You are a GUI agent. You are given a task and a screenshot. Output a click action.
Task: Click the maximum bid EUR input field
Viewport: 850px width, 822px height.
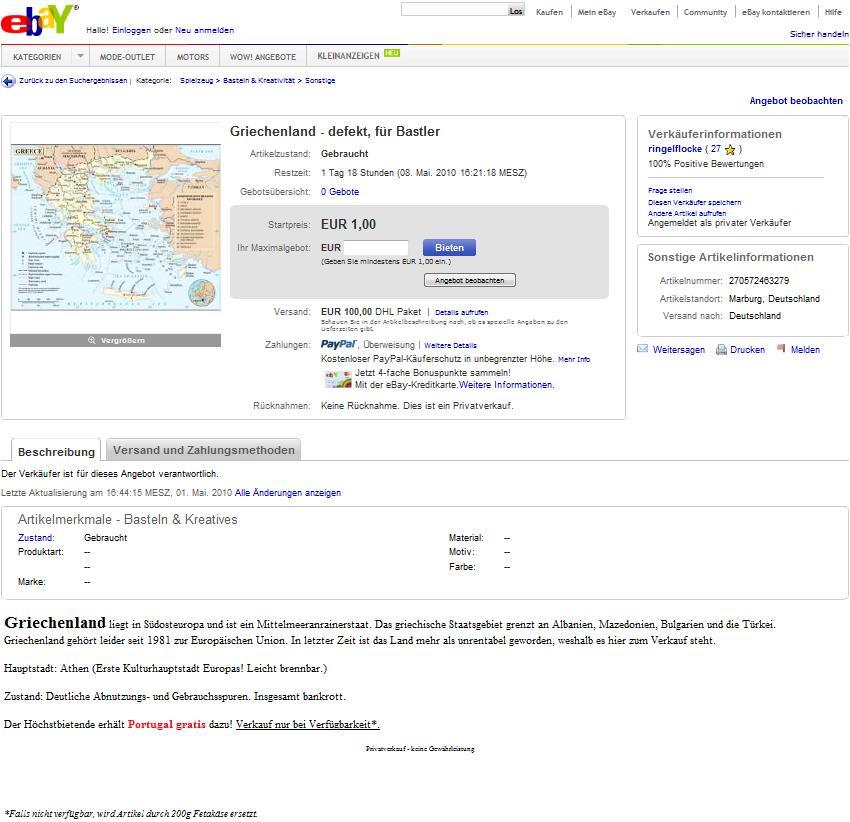(x=376, y=248)
